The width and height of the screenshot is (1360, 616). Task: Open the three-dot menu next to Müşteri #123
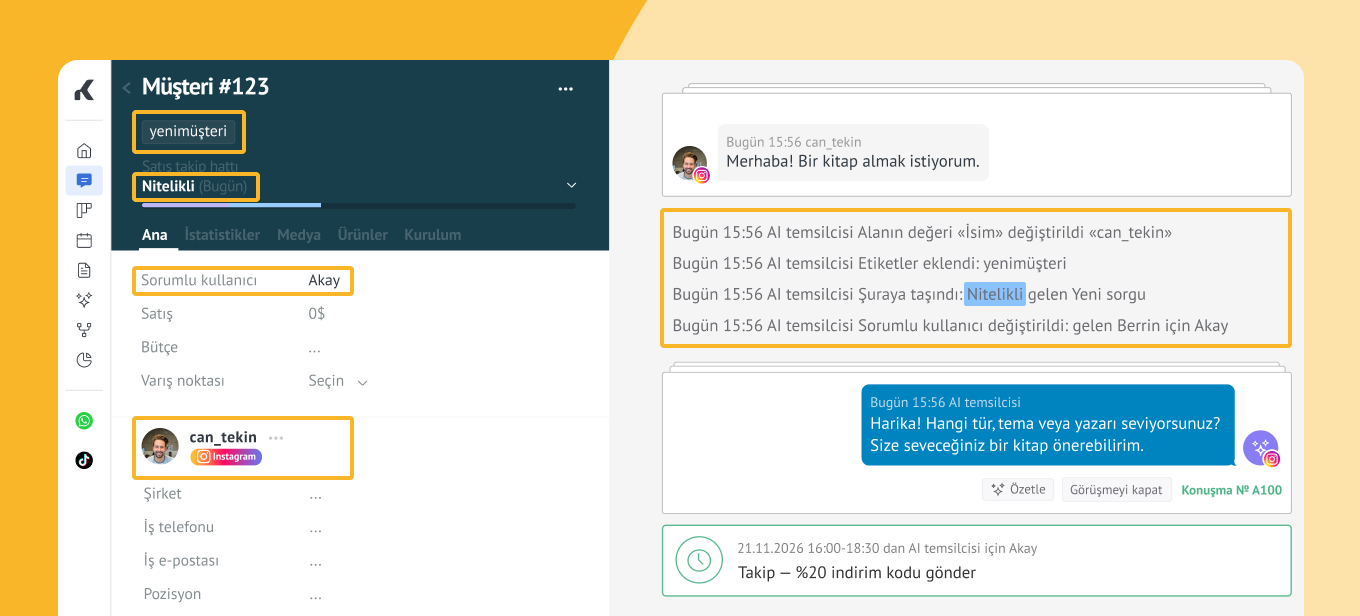click(565, 89)
